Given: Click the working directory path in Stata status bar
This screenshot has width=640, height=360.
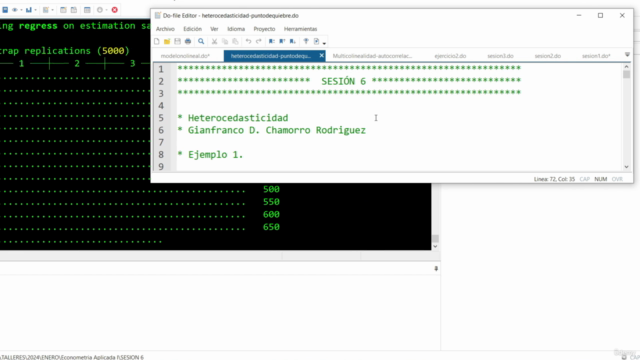Looking at the screenshot, I should tap(72, 357).
